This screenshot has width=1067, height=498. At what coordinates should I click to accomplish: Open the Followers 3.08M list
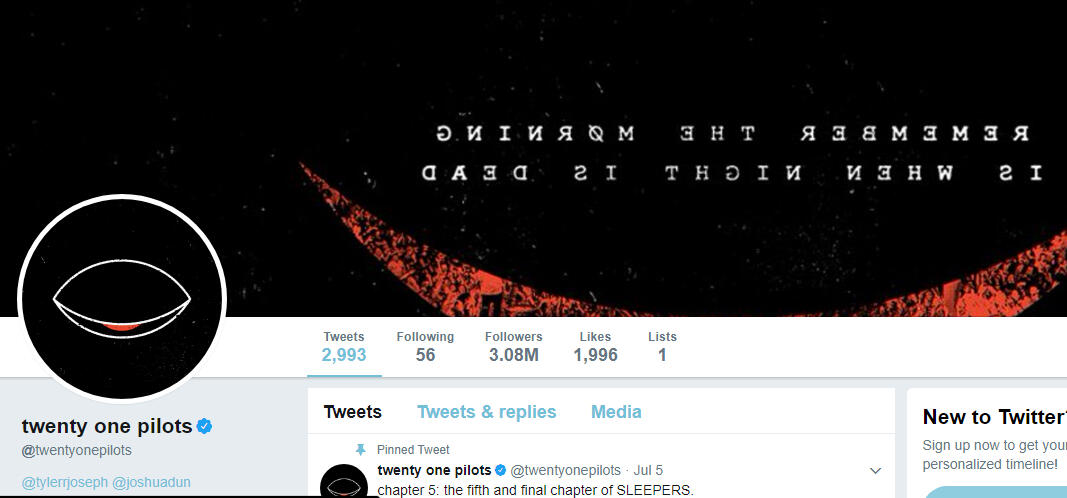514,346
